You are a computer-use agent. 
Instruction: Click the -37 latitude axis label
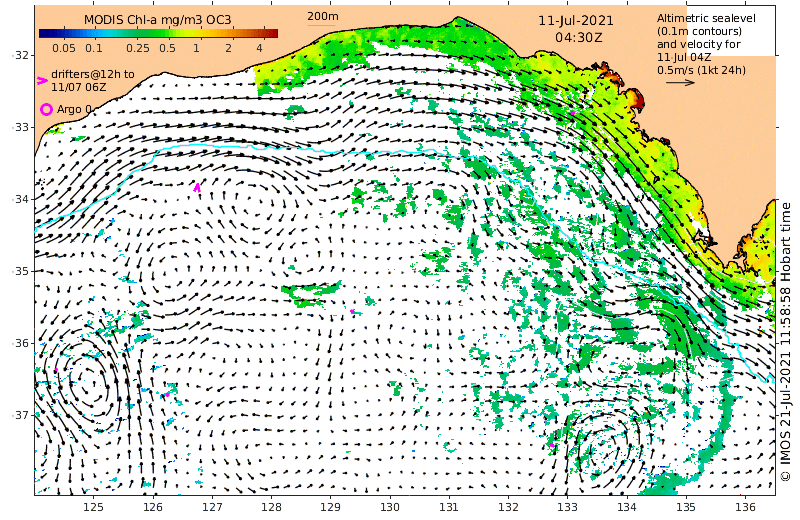point(21,415)
